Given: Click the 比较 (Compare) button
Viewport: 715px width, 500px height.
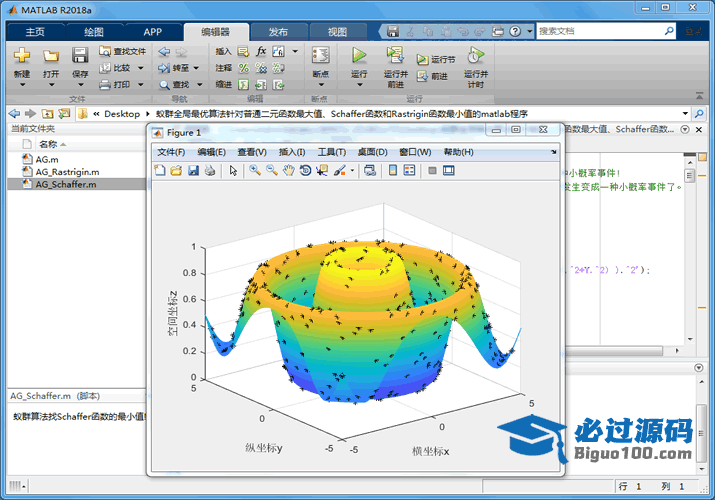Looking at the screenshot, I should point(116,68).
